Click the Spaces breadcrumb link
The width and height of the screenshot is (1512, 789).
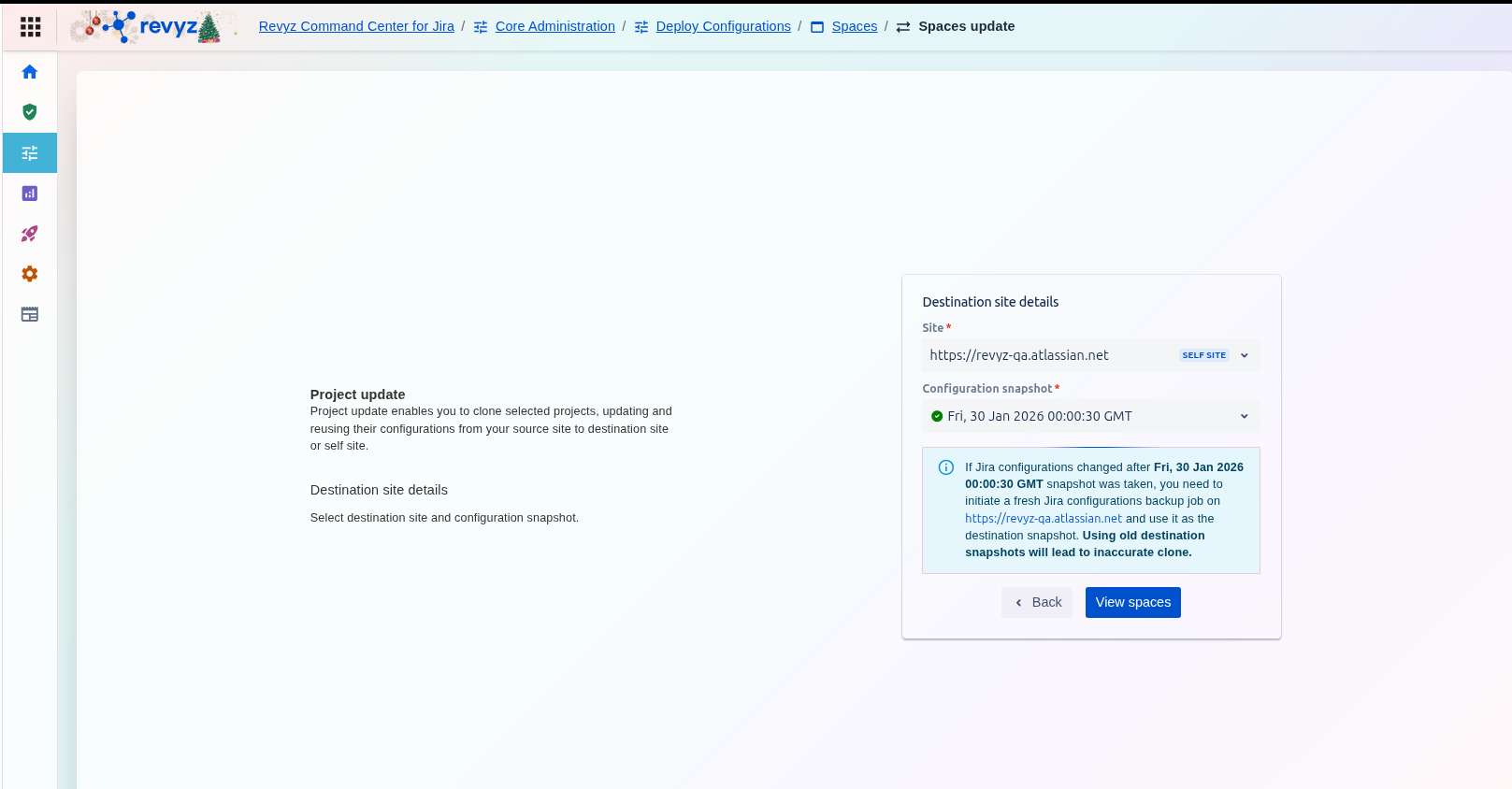854,26
